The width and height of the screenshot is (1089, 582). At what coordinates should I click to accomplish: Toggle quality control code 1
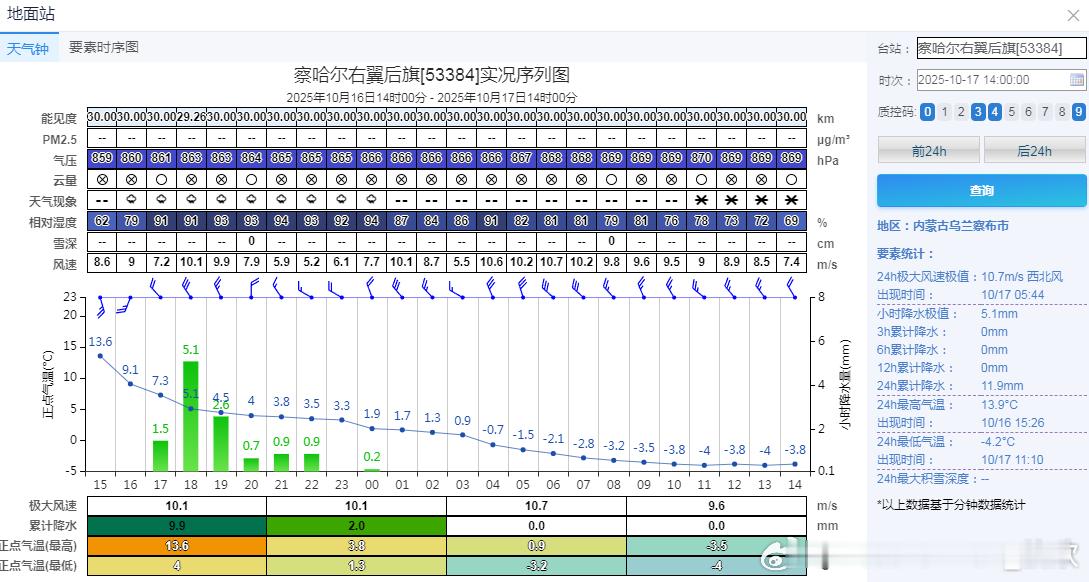tap(945, 112)
